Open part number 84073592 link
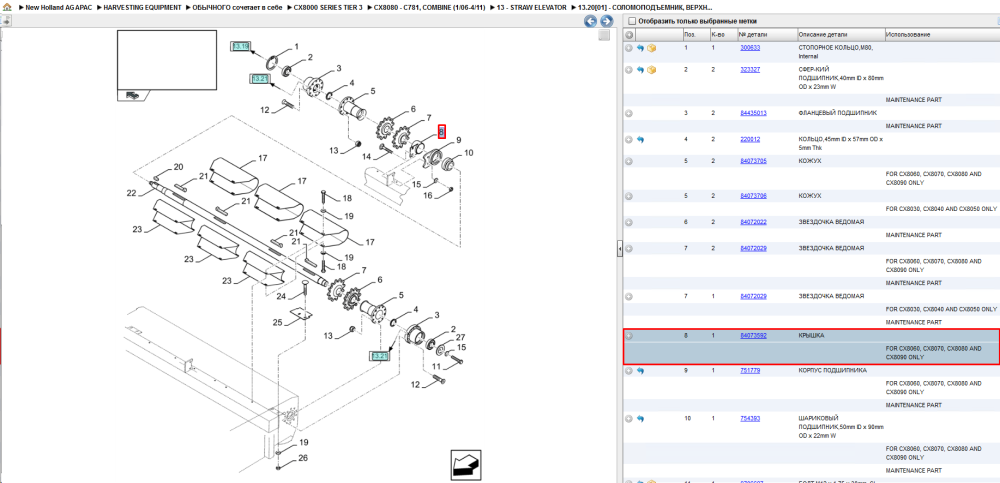The image size is (1000, 483). point(753,336)
